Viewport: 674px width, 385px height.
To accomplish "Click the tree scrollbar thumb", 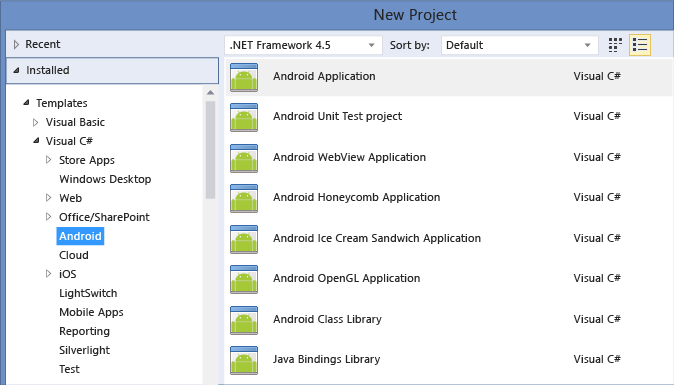I will [210, 150].
